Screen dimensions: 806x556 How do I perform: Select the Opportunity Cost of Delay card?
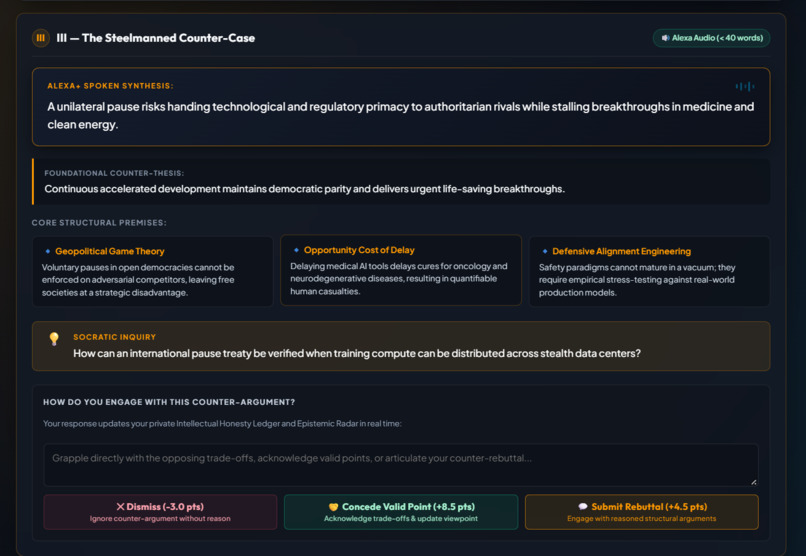coord(401,270)
